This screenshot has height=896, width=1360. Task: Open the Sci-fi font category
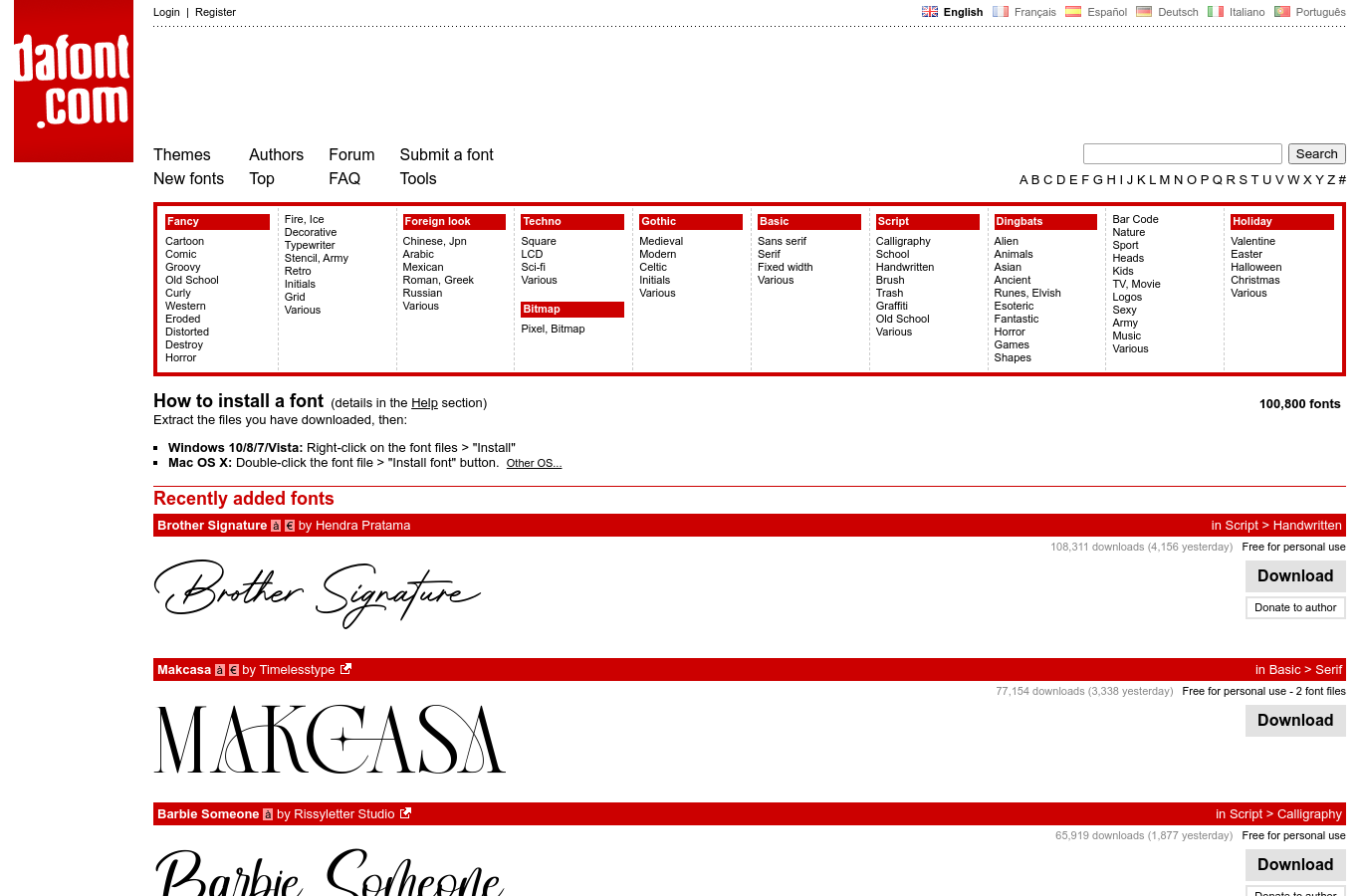(x=533, y=268)
